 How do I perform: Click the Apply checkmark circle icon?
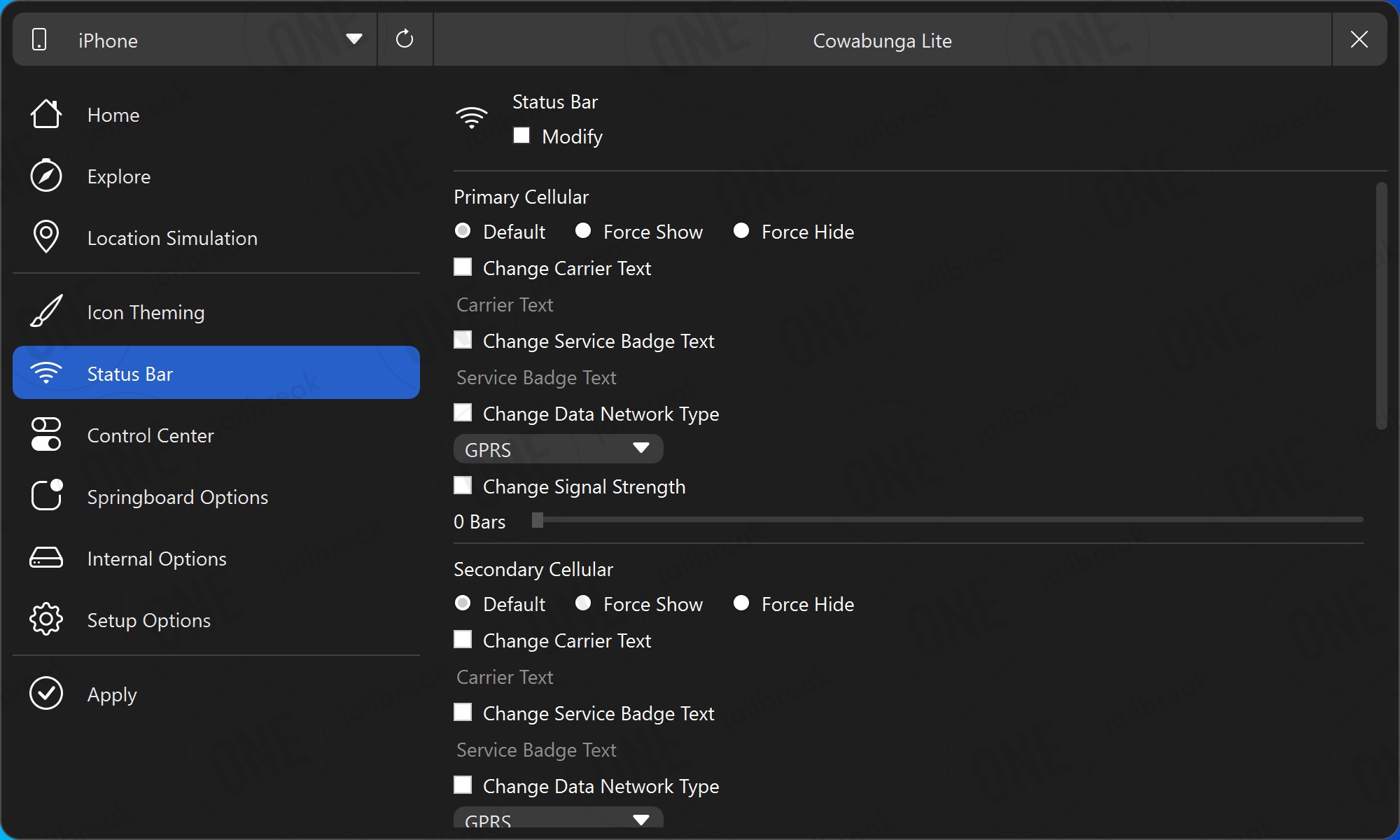(x=46, y=693)
